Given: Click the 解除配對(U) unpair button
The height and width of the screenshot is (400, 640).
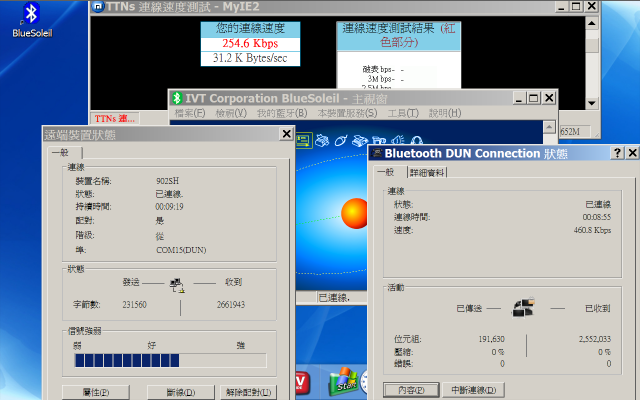Looking at the screenshot, I should pos(248,392).
